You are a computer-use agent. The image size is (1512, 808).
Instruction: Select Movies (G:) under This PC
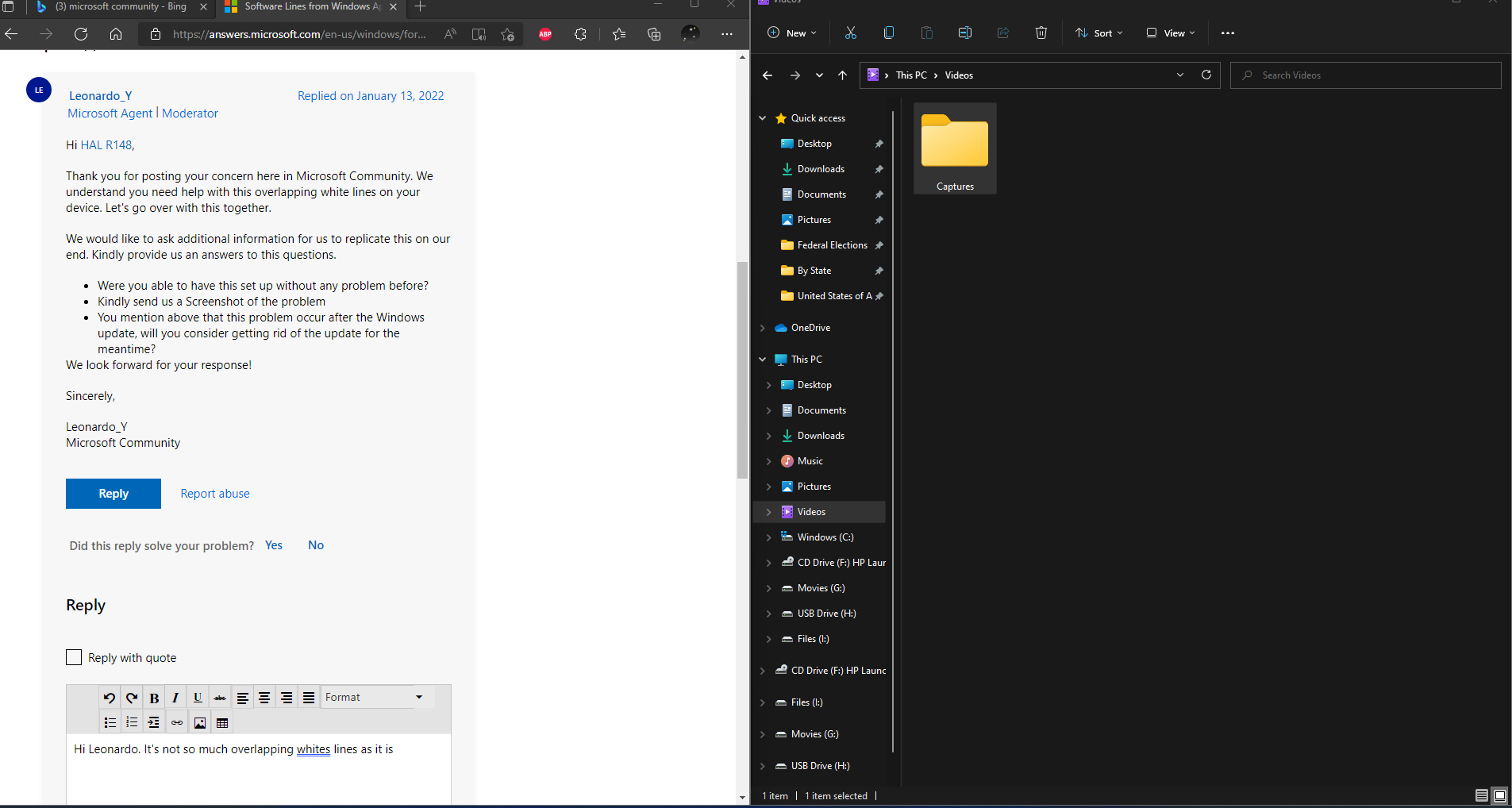click(x=821, y=588)
